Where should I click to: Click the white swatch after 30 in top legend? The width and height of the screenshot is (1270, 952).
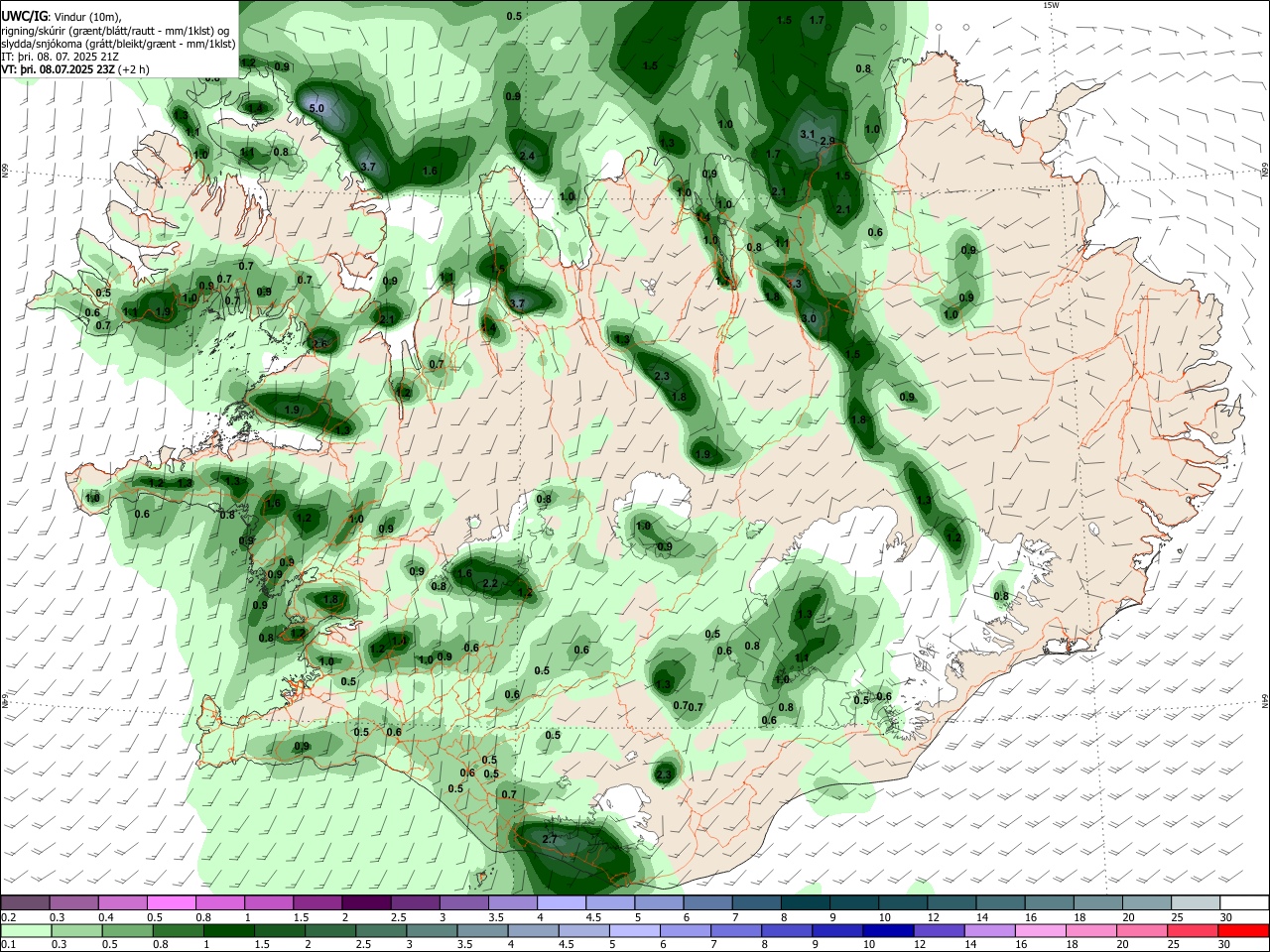1243,904
